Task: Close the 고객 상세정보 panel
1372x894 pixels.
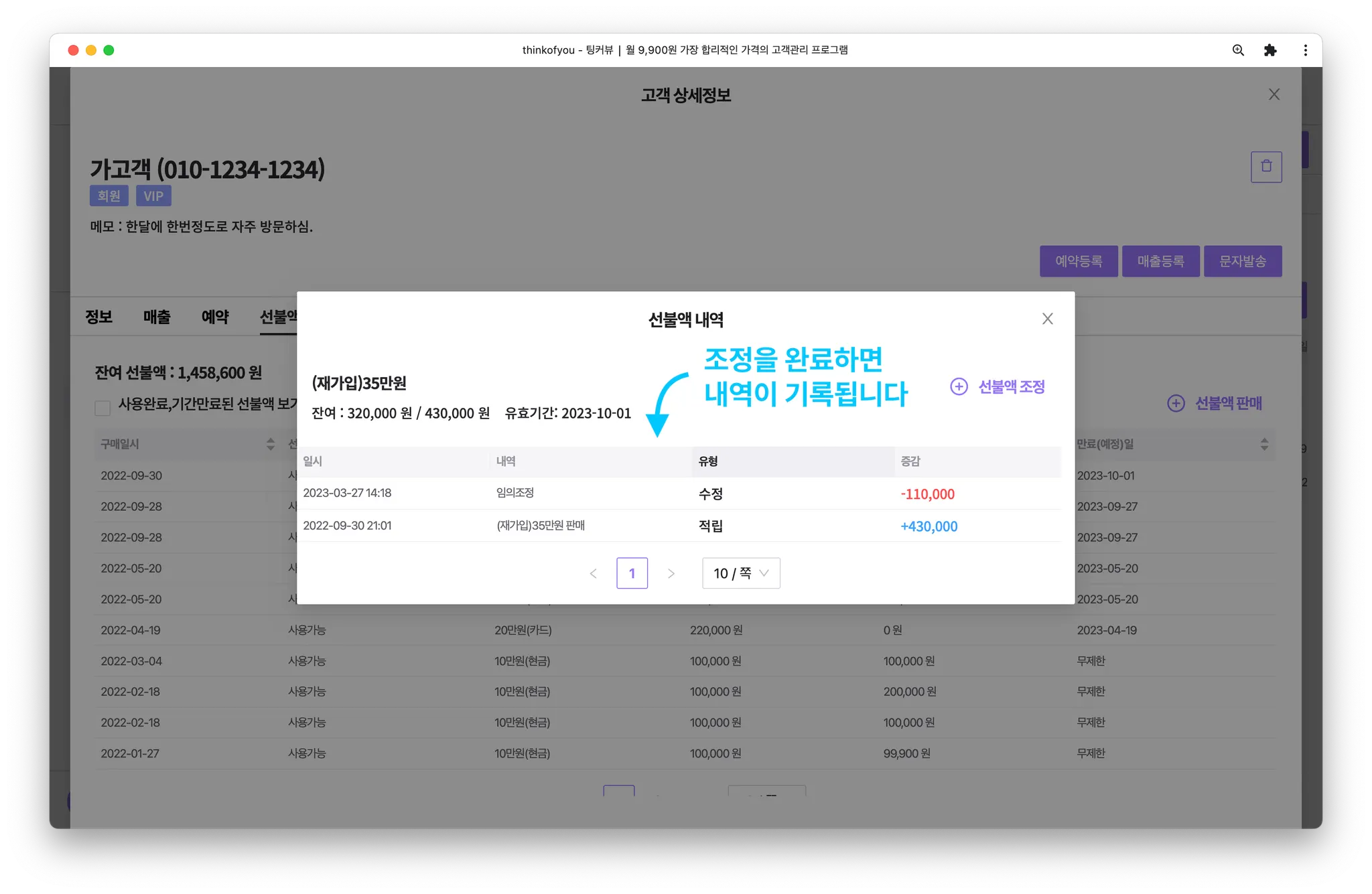Action: [1274, 94]
